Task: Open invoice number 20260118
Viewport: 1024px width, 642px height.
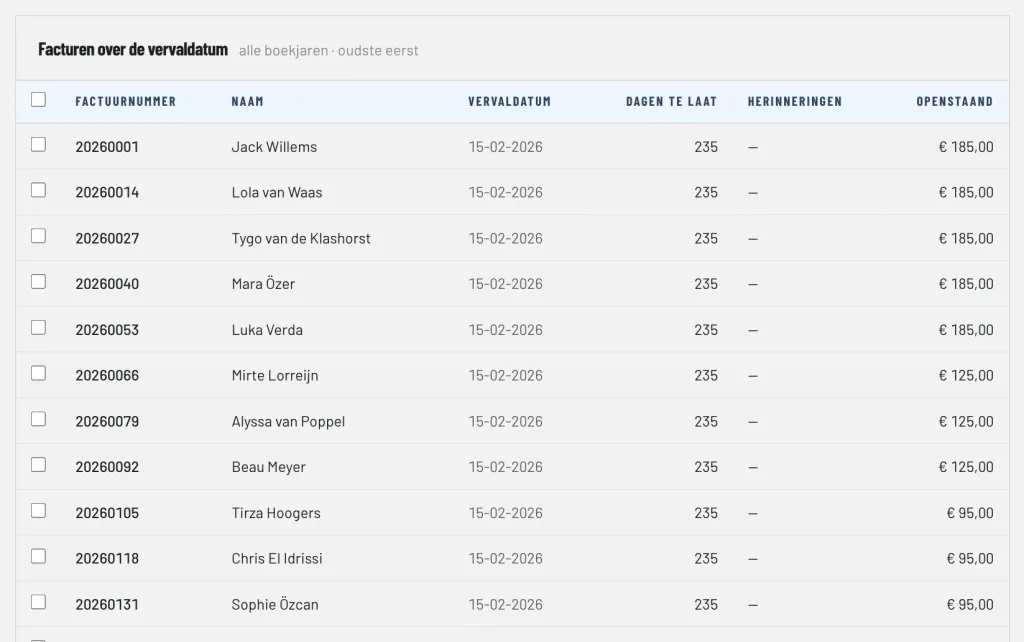Action: (x=107, y=558)
